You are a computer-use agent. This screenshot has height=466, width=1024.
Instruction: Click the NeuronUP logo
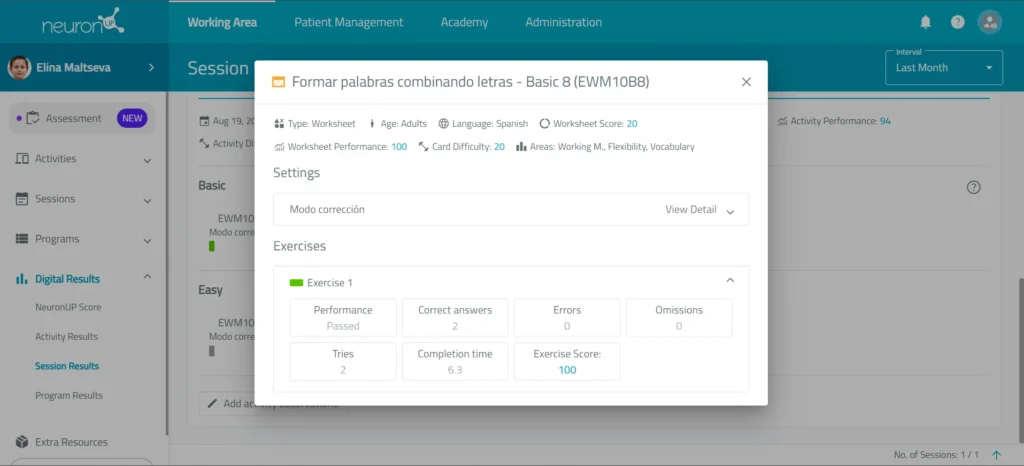(84, 22)
